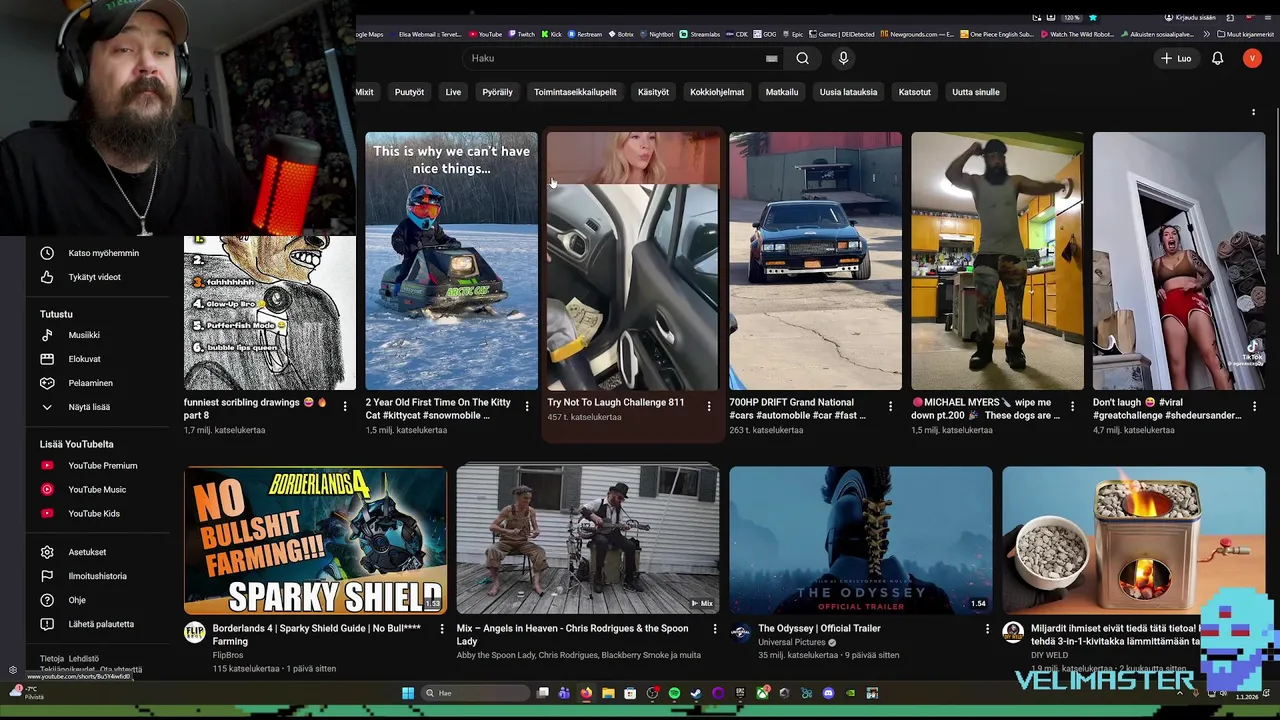
Task: Select the Pyöräily filter chip
Action: [x=497, y=92]
